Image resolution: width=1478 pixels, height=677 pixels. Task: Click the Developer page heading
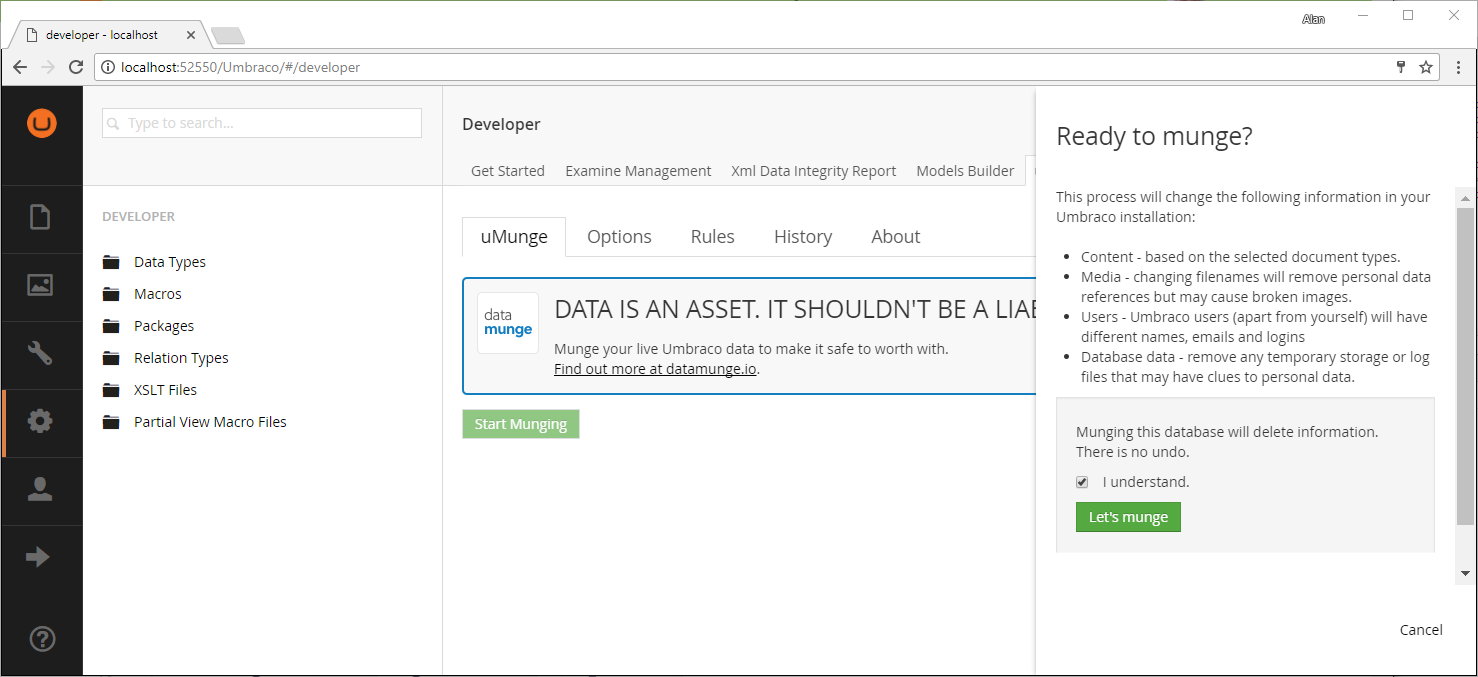501,124
